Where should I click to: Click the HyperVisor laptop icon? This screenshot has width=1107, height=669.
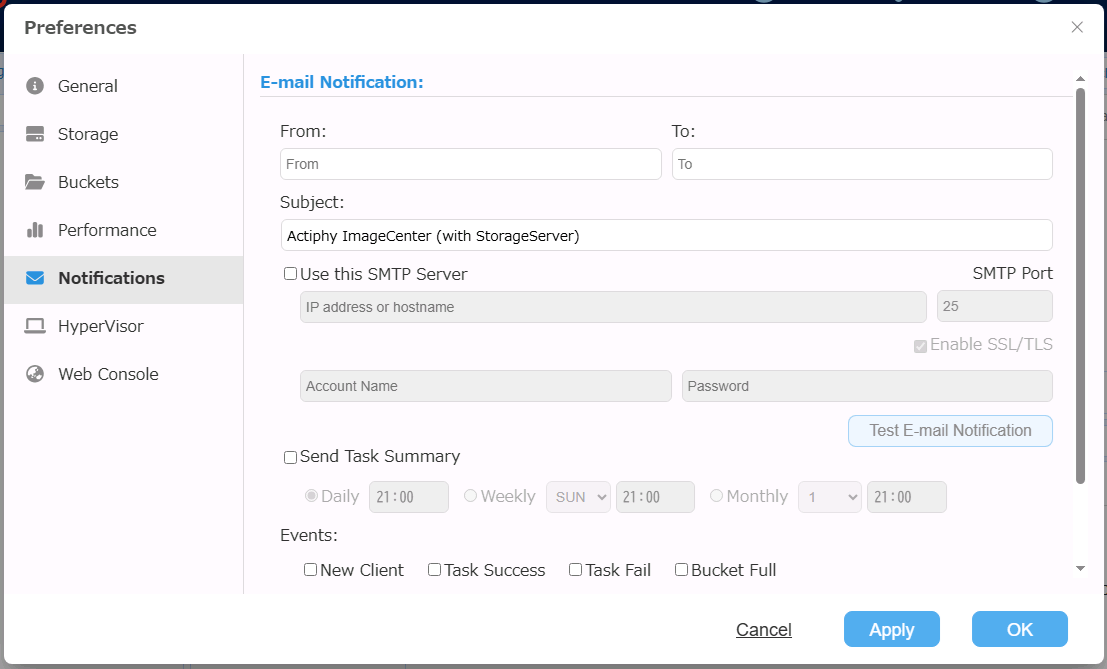(35, 326)
